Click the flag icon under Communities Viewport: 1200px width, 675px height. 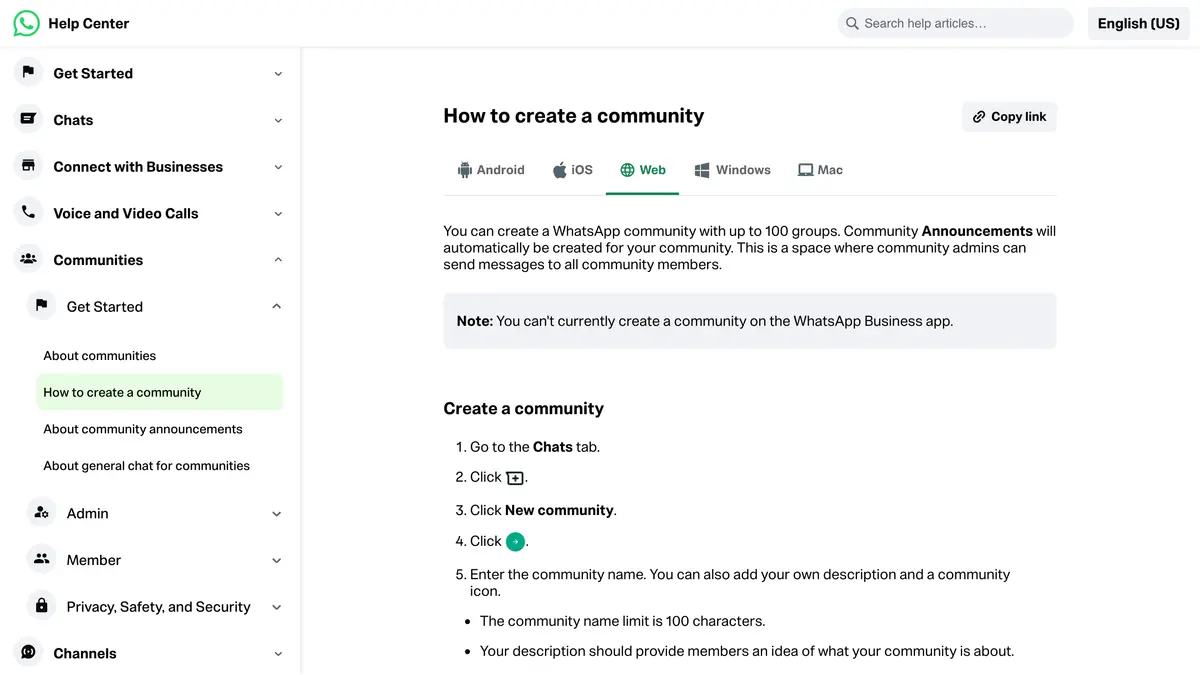coord(41,305)
